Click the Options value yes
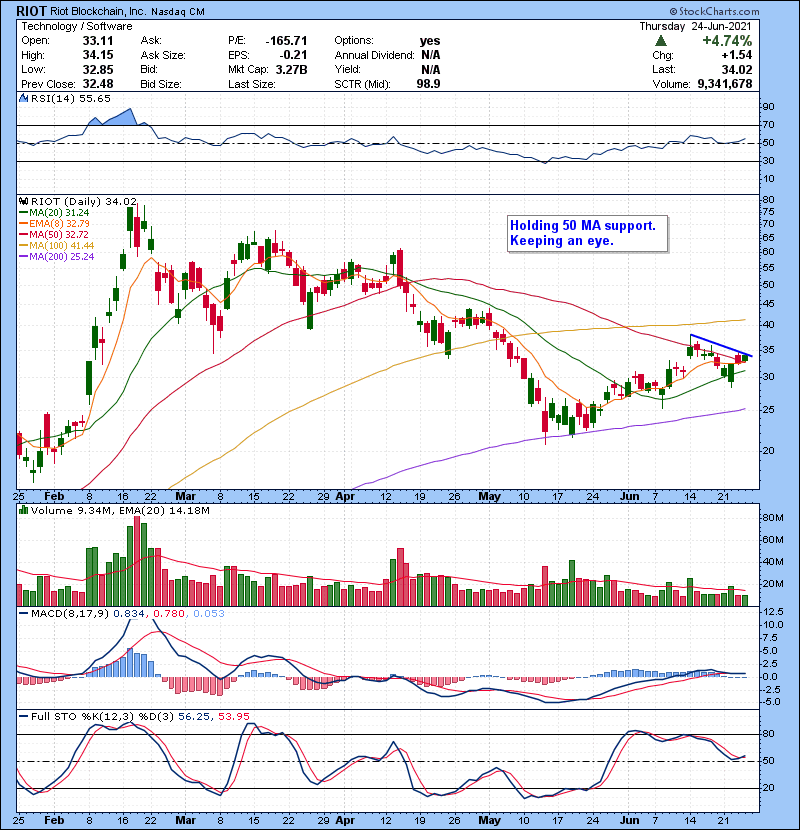This screenshot has height=830, width=800. pos(430,41)
